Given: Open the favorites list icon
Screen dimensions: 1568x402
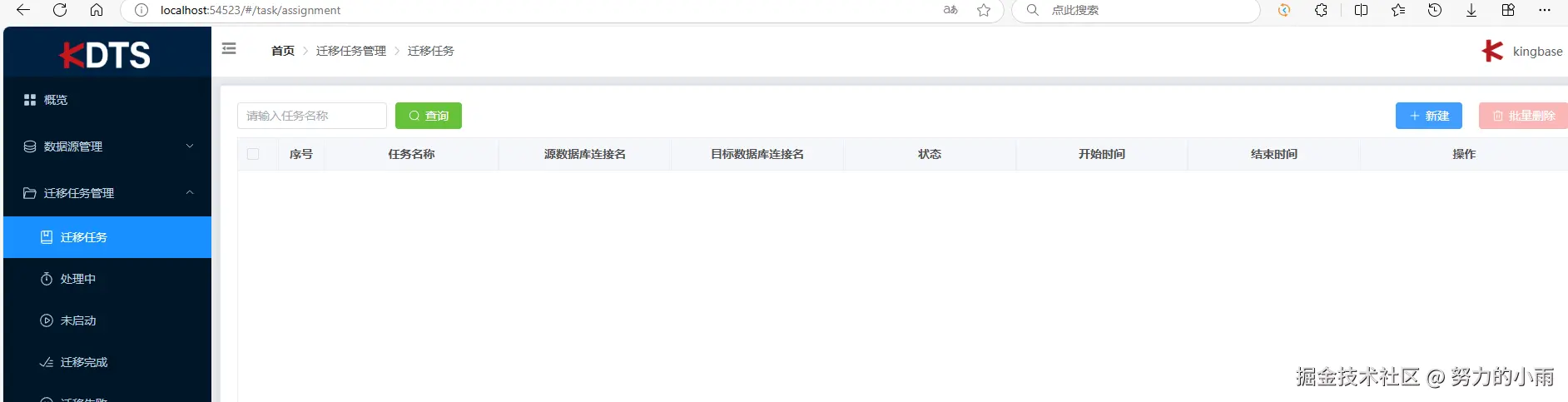Looking at the screenshot, I should click(x=1398, y=10).
